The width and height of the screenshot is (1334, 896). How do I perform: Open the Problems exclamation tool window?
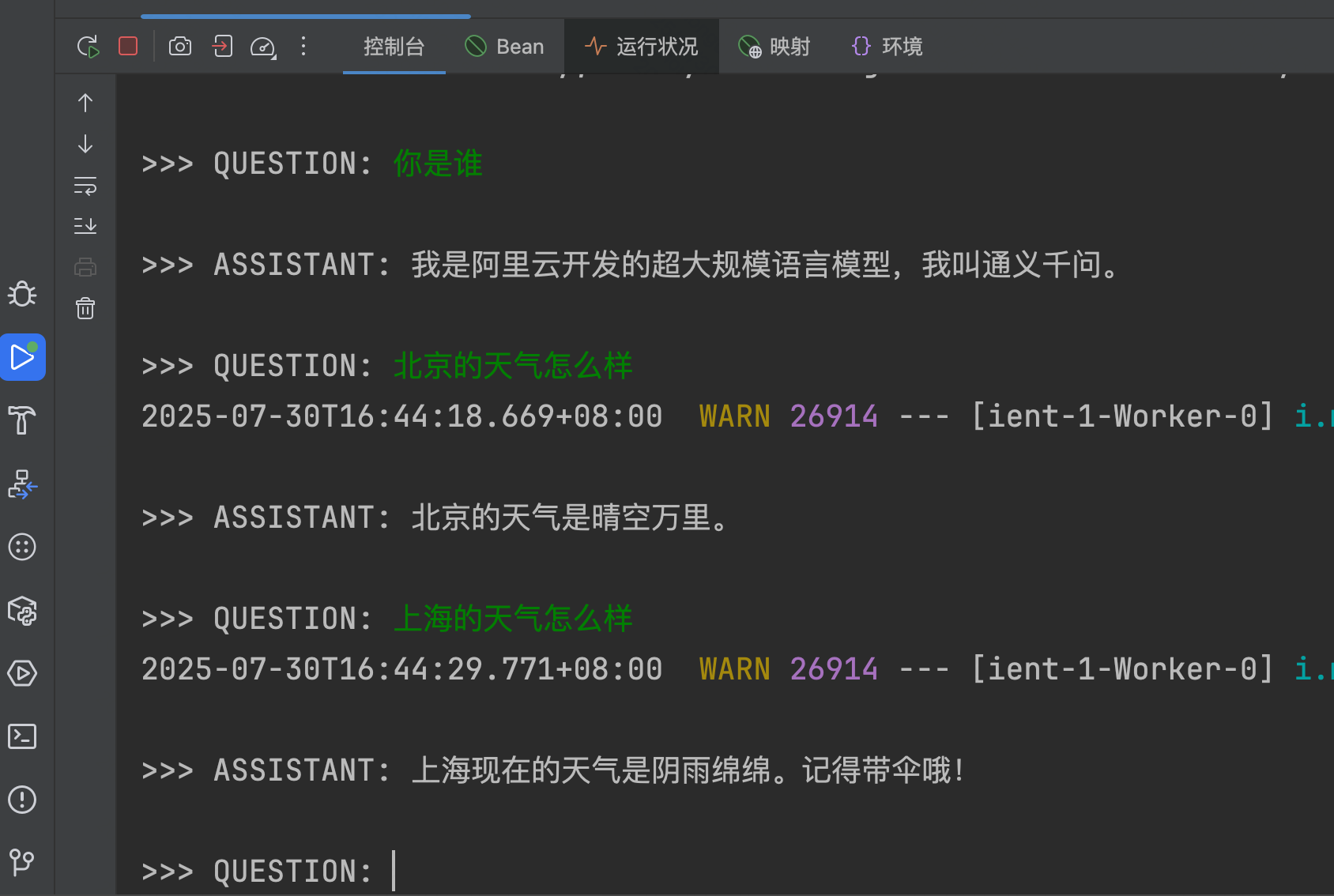pyautogui.click(x=22, y=800)
